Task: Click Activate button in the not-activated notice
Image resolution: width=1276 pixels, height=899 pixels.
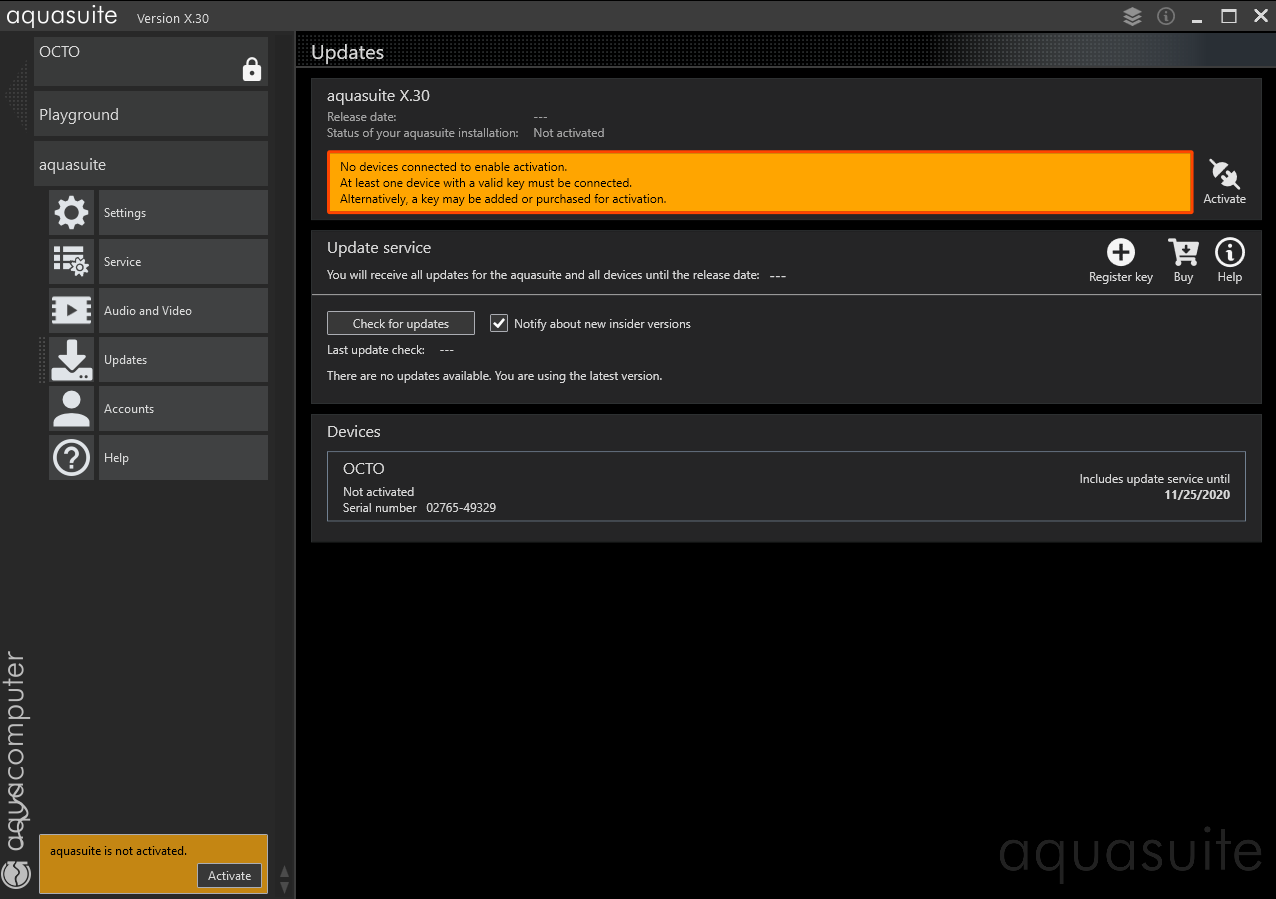Action: point(229,875)
